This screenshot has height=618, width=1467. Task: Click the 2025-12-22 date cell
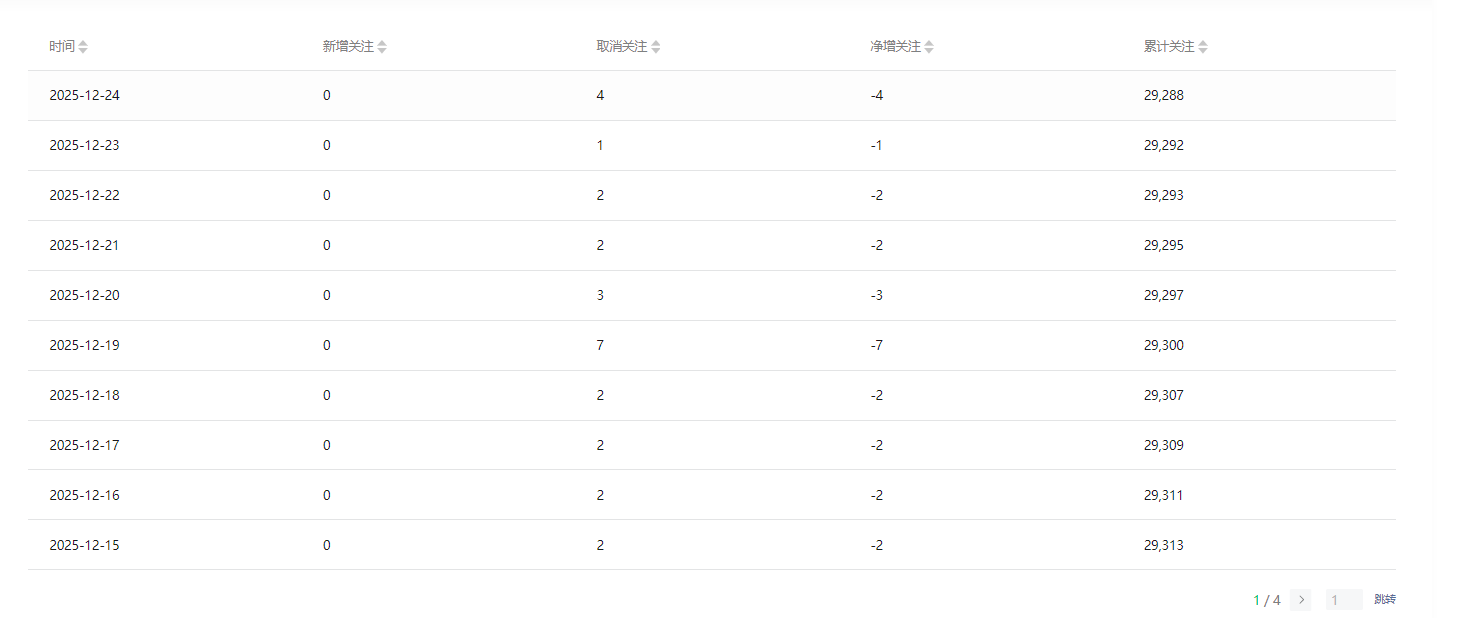tap(84, 196)
